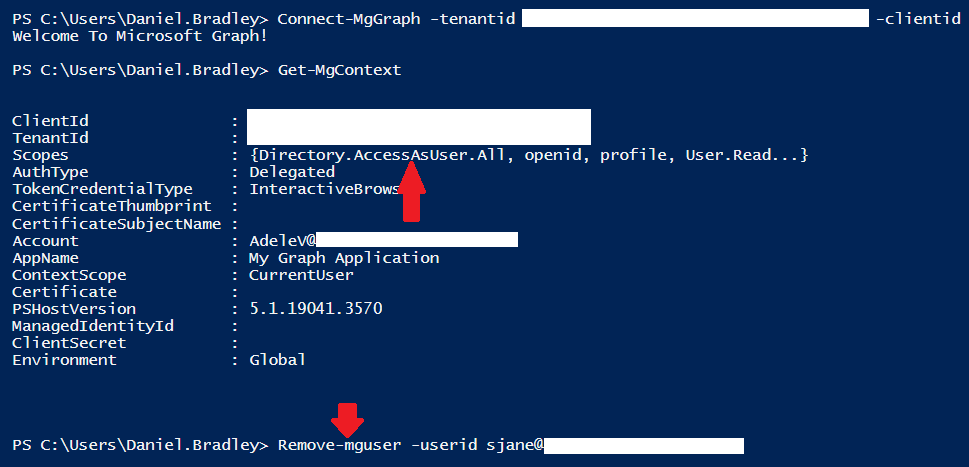Screen dimensions: 969x467
Task: Select the Get-MgContext command
Action: click(339, 70)
